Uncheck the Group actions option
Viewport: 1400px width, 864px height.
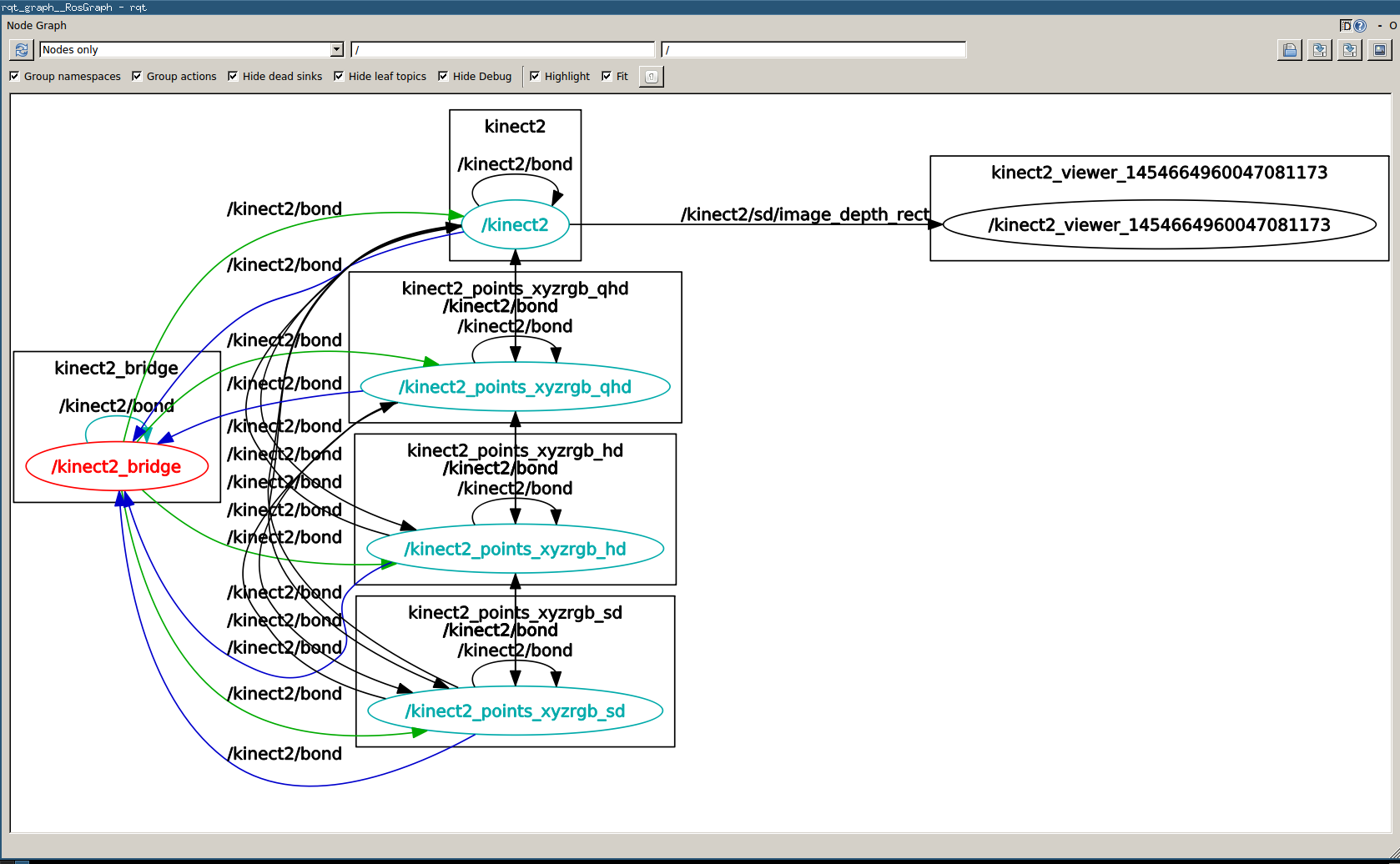(x=137, y=76)
